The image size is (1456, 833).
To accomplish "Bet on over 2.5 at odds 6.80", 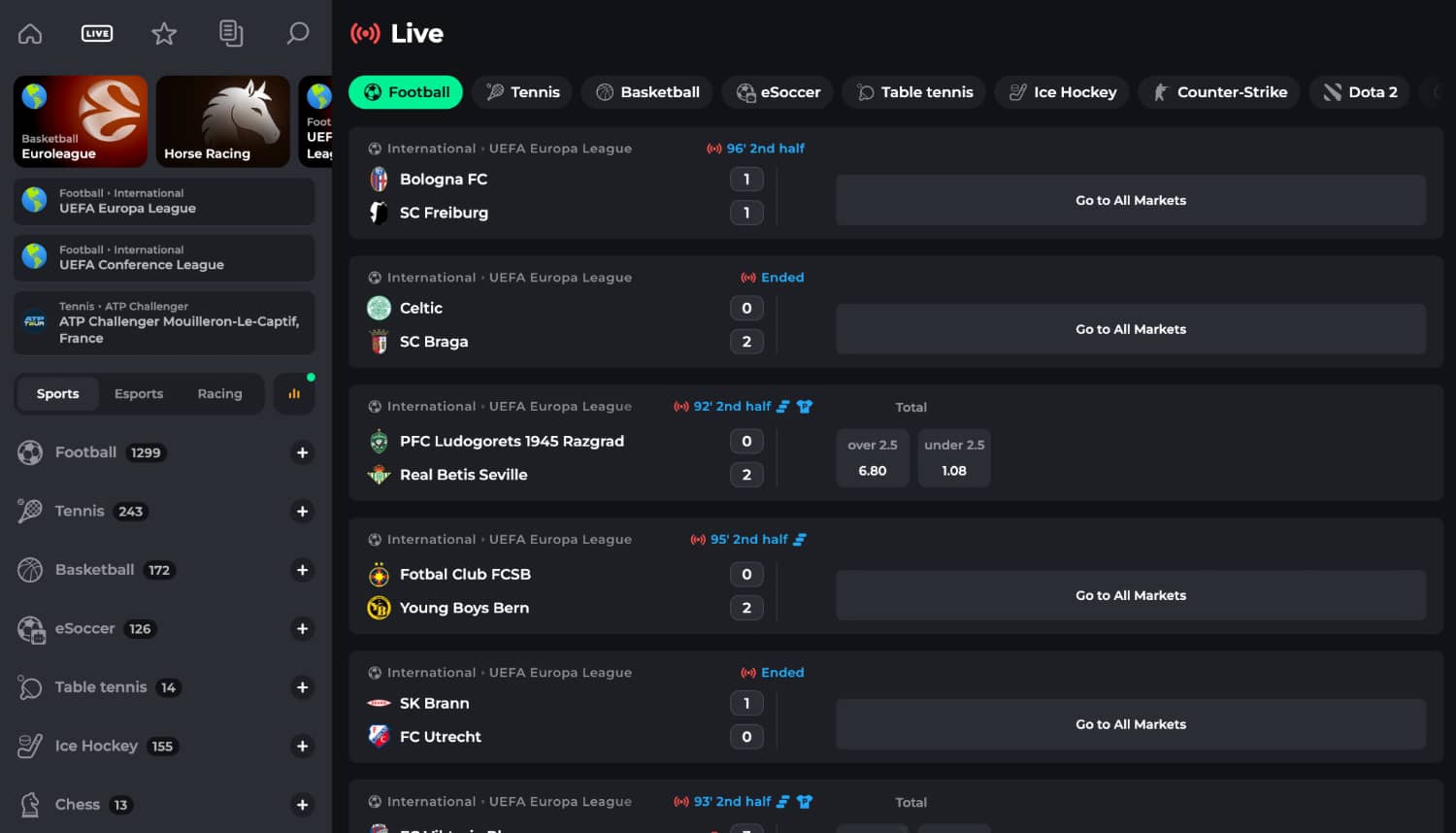I will coord(872,457).
